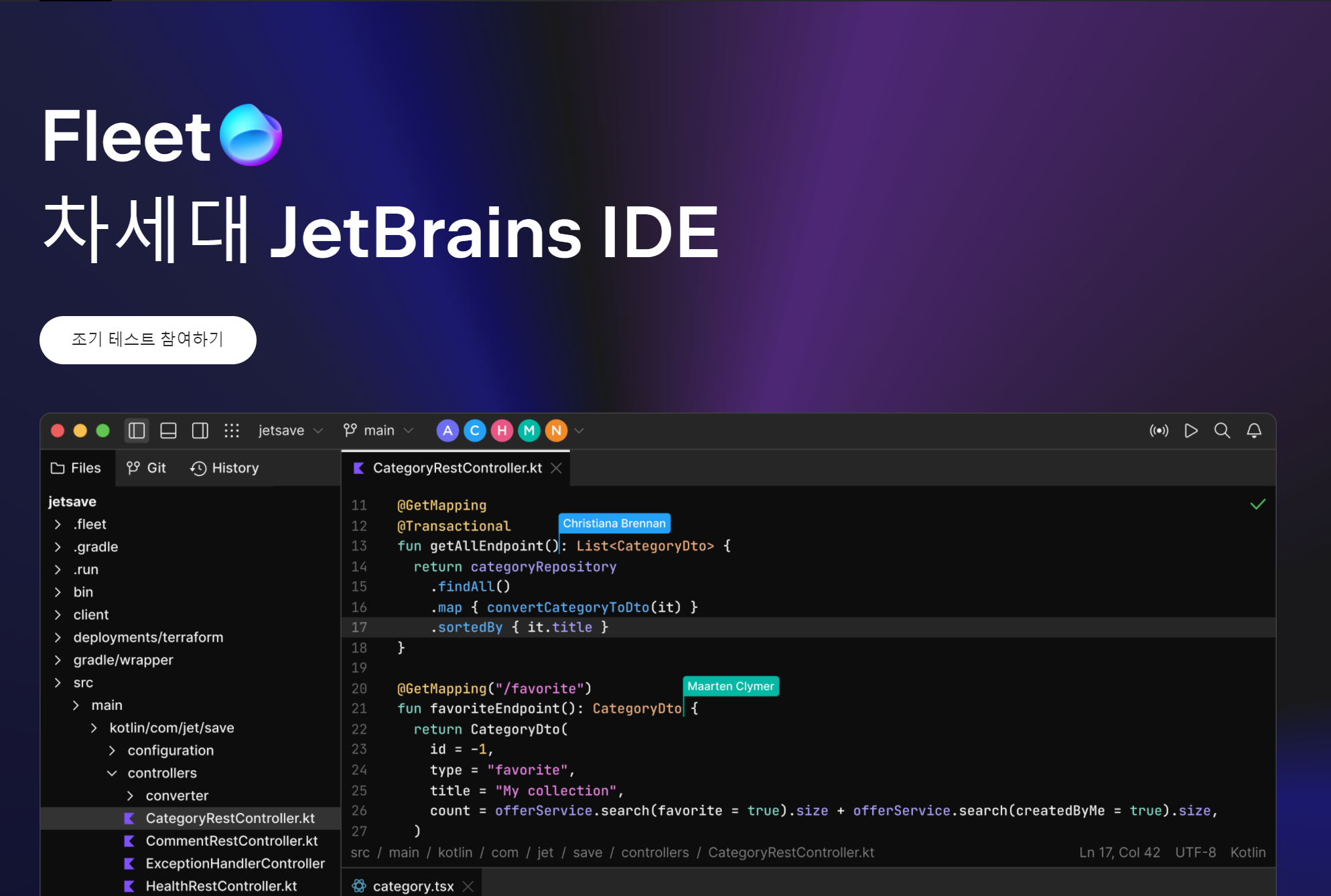The width and height of the screenshot is (1331, 896).
Task: Click breadcrumb 'CategoryRestController.kt'
Action: click(791, 852)
